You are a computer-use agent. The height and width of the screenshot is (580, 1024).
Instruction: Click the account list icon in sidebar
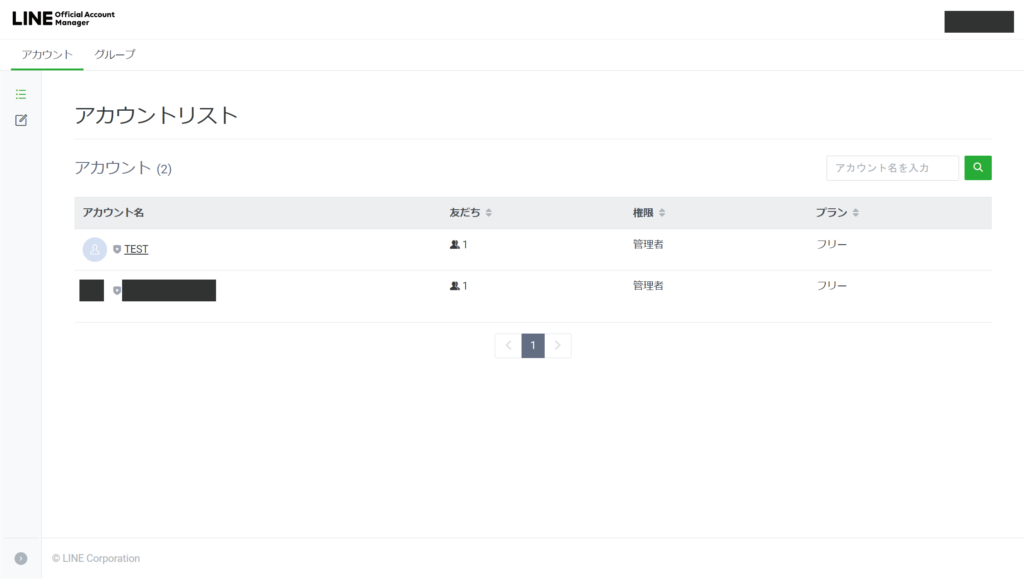pos(21,94)
